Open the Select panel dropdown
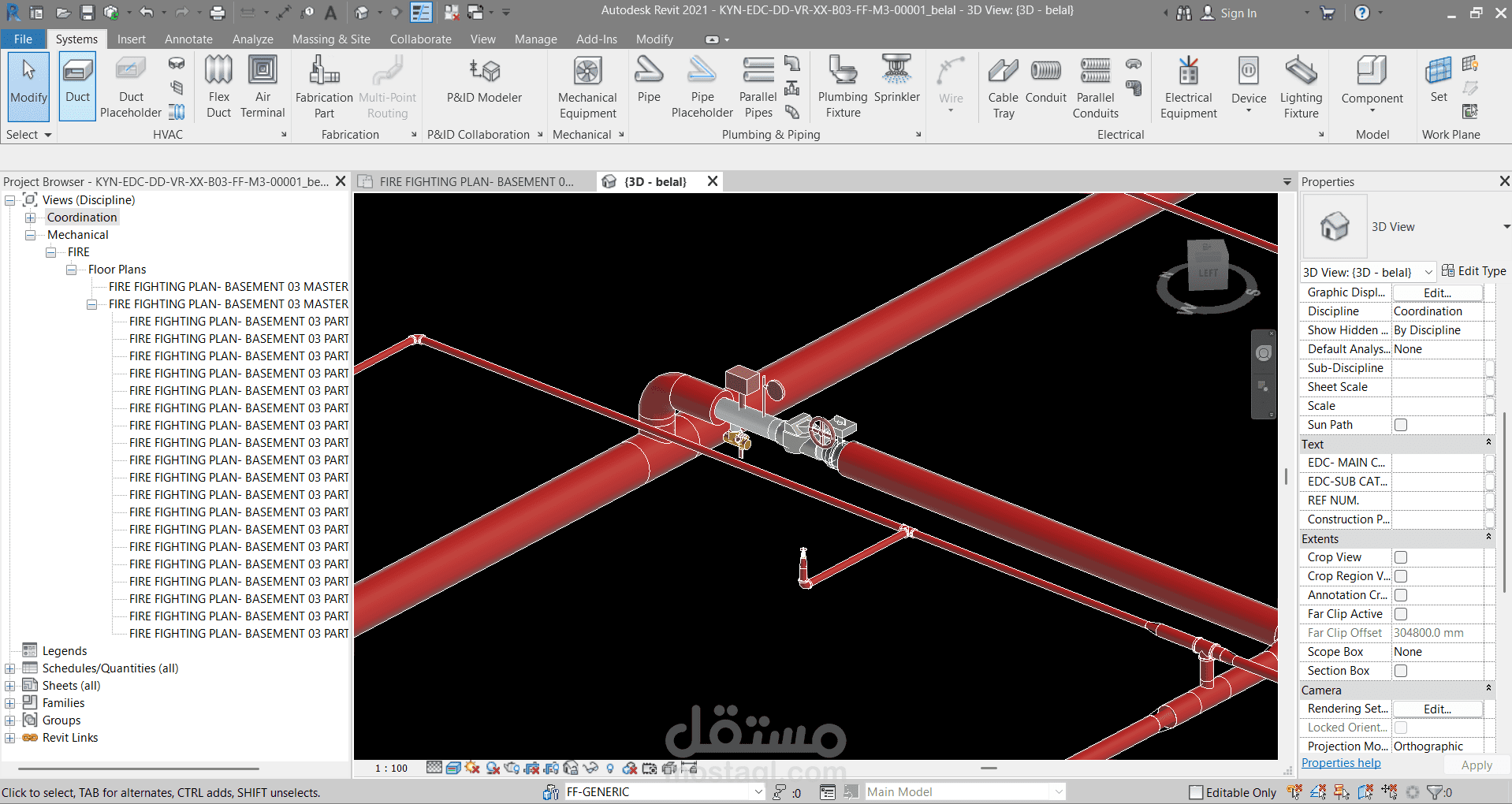Screen dimensions: 1512x804 pos(28,135)
